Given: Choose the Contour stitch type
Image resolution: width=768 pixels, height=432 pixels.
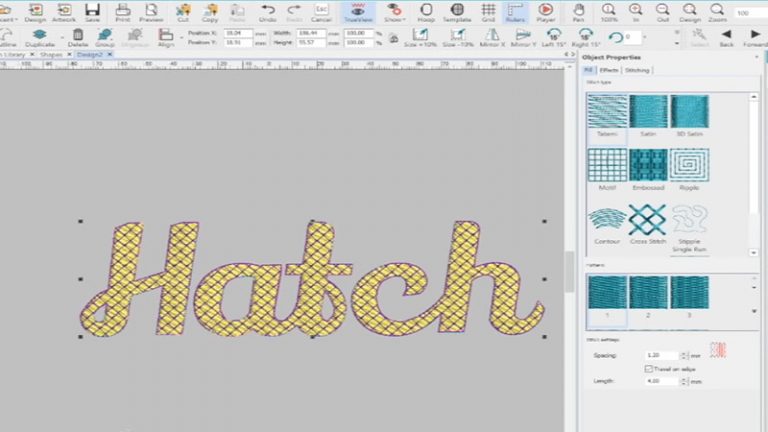Looking at the screenshot, I should pos(607,225).
